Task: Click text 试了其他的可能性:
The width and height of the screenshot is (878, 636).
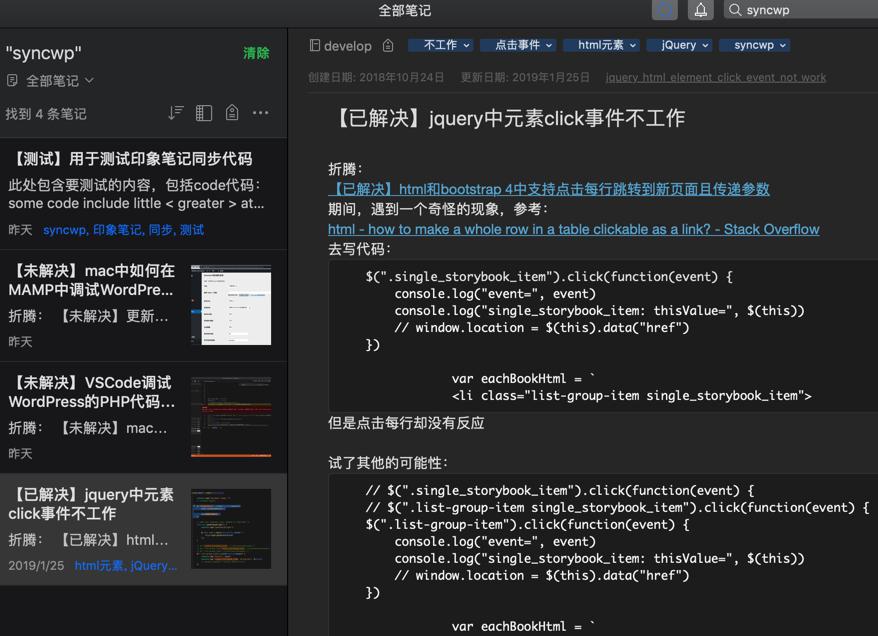Action: click(x=387, y=463)
